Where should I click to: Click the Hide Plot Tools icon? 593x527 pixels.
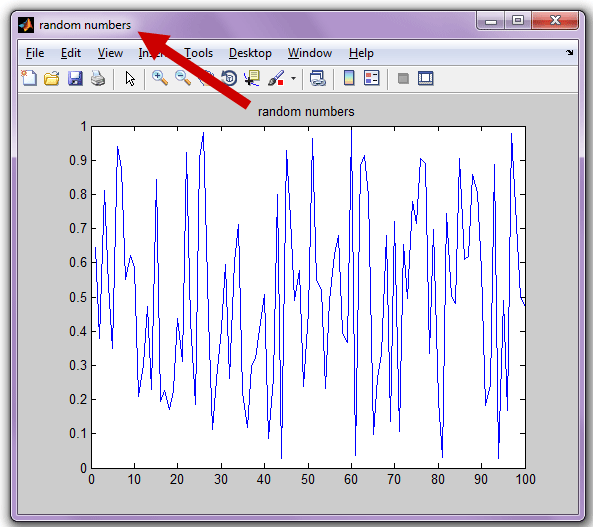point(403,78)
